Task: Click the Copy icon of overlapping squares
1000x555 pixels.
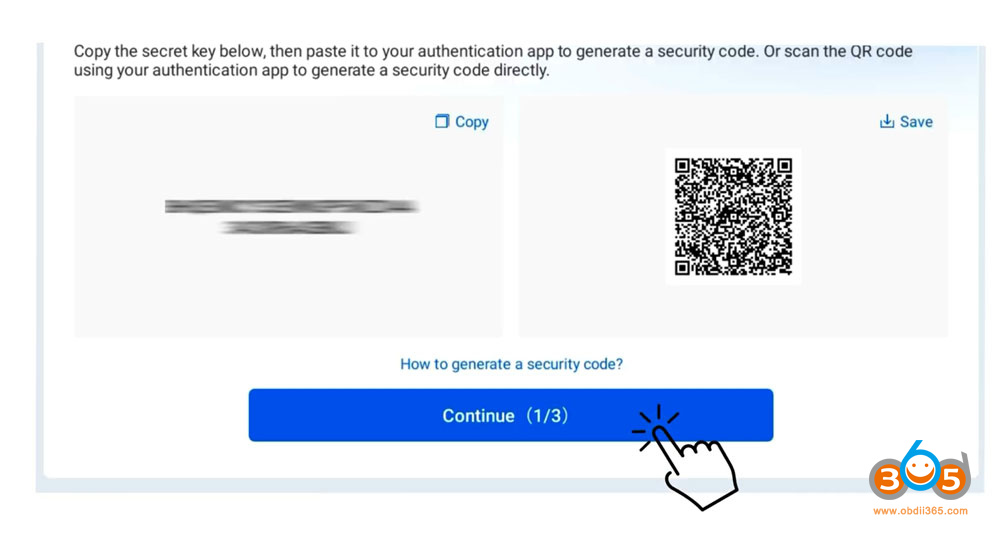Action: tap(442, 121)
